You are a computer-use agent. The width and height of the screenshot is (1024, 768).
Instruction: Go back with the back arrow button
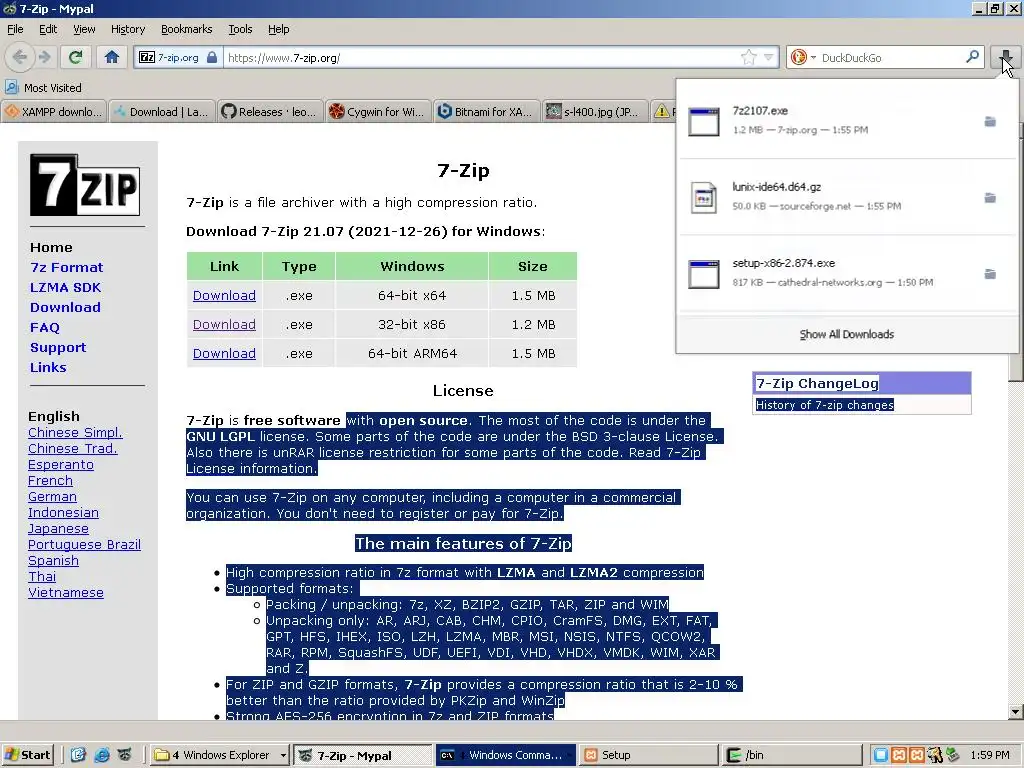(20, 57)
